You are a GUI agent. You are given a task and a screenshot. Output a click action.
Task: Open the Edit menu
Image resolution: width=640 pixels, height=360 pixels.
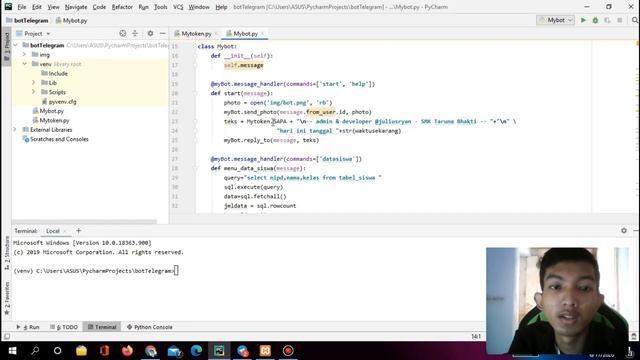click(x=37, y=7)
